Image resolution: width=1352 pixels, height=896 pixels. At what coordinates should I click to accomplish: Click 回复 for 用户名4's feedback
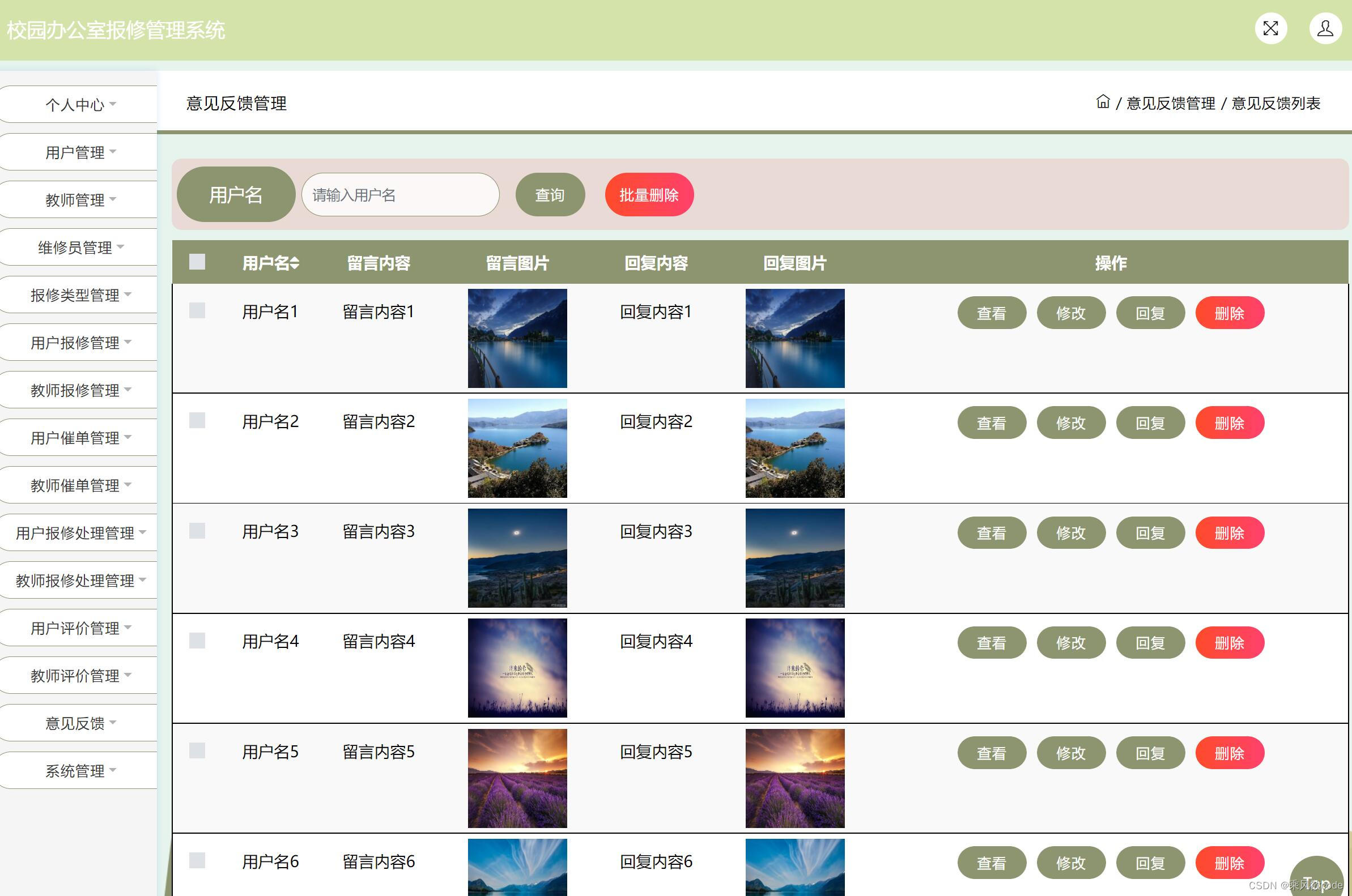point(1150,642)
